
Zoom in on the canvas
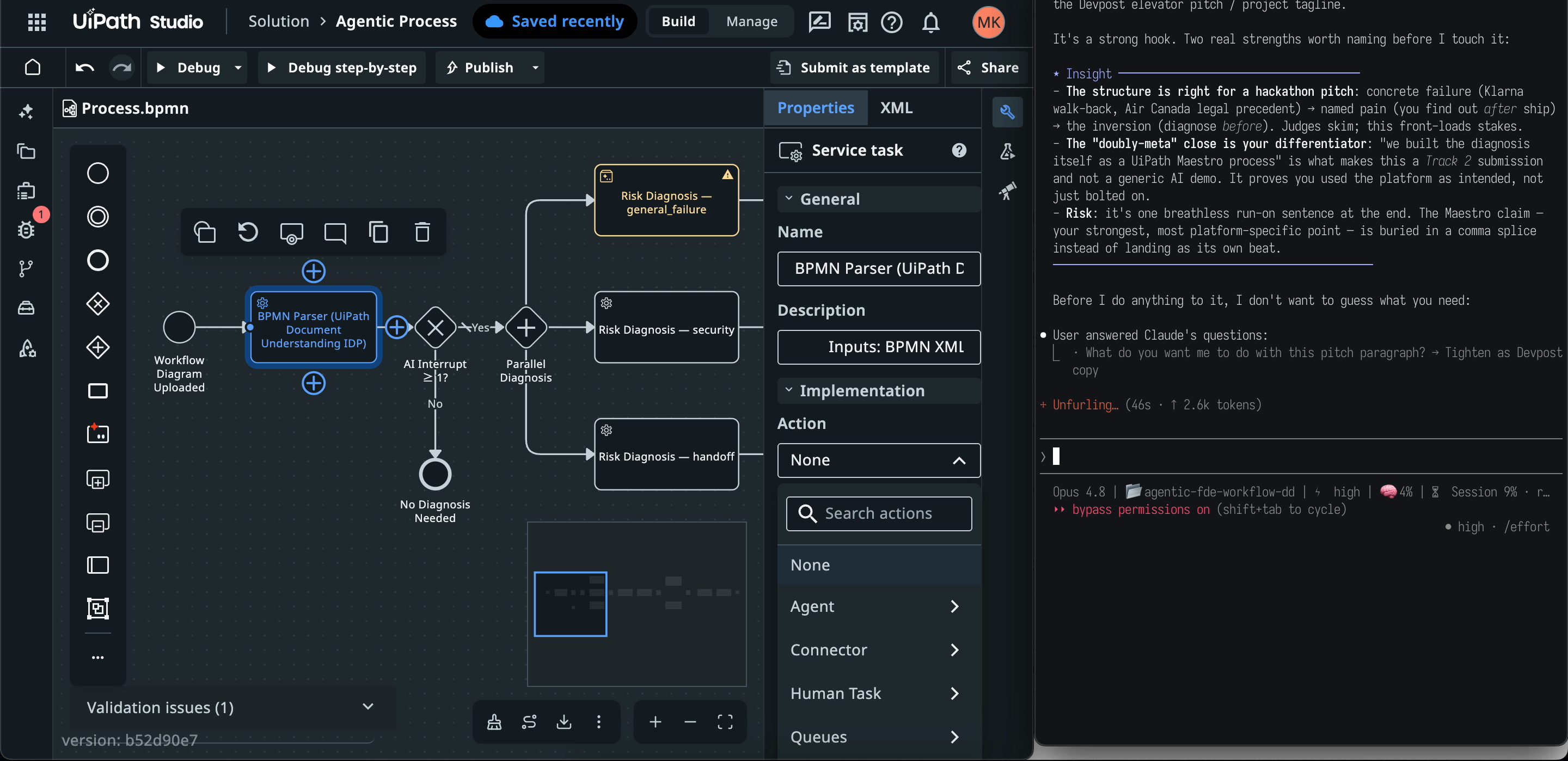655,721
